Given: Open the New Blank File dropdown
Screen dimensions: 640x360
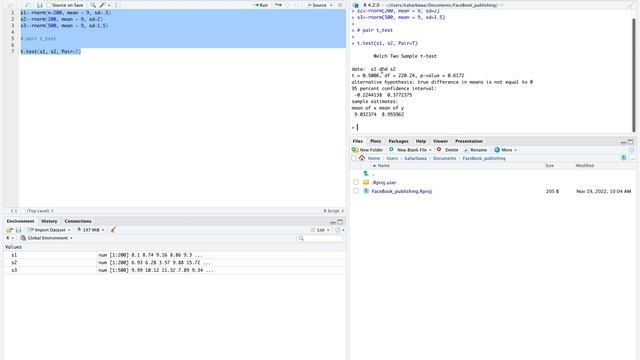Looking at the screenshot, I should pyautogui.click(x=411, y=150).
